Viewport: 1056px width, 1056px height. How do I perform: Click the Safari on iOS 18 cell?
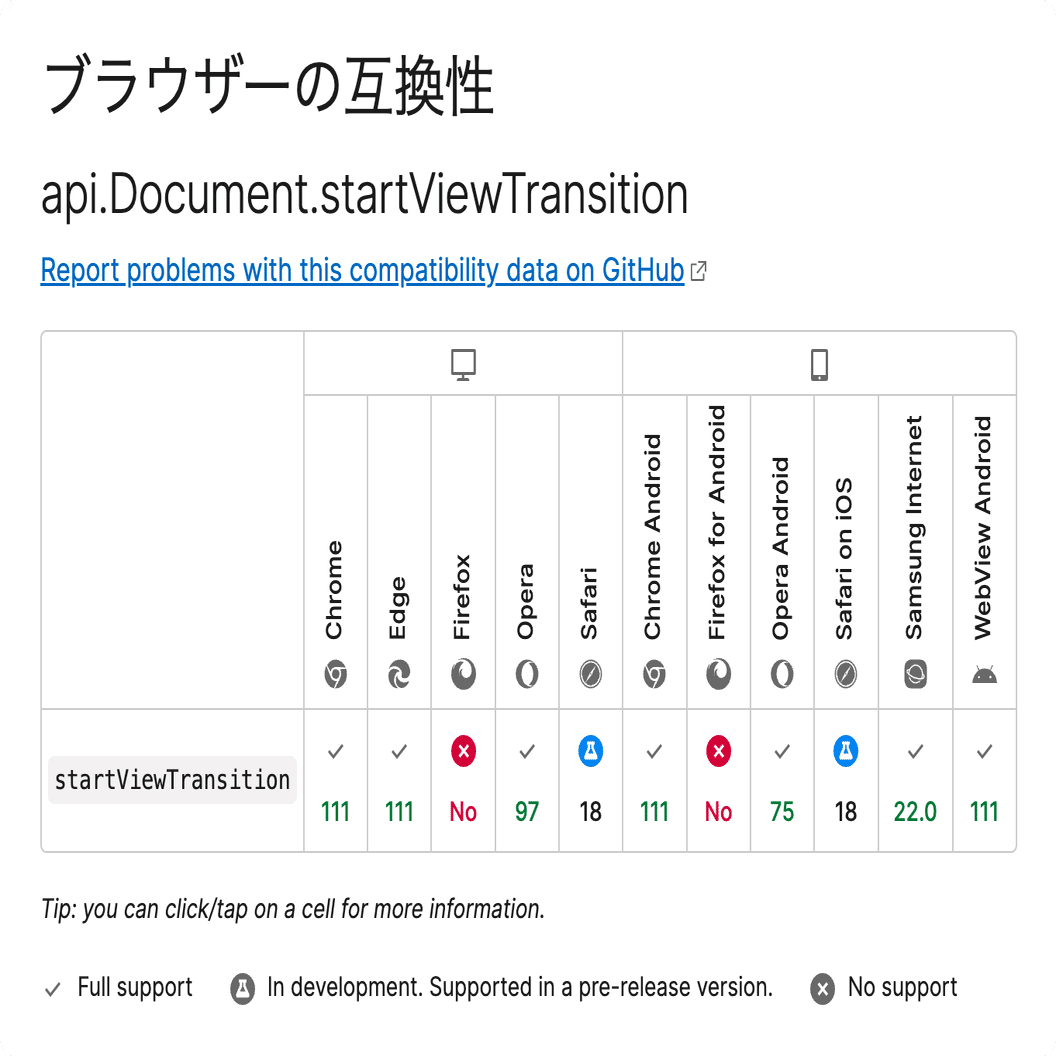pos(846,781)
